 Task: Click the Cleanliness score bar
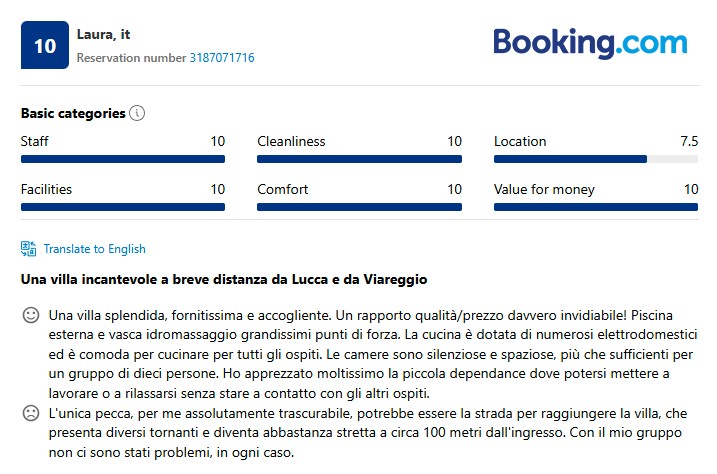359,159
